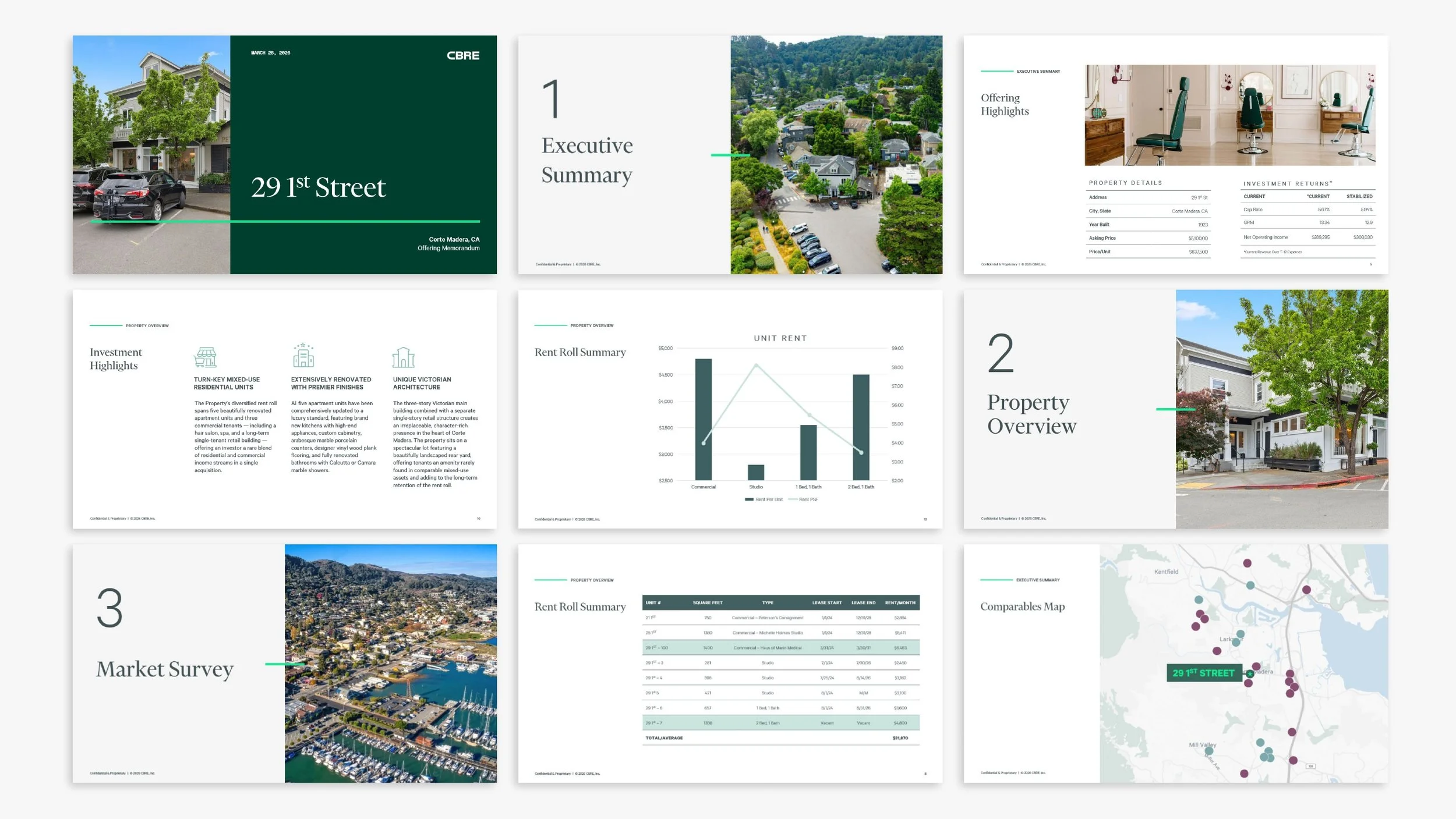Open the Investment Highlights slide

285,409
